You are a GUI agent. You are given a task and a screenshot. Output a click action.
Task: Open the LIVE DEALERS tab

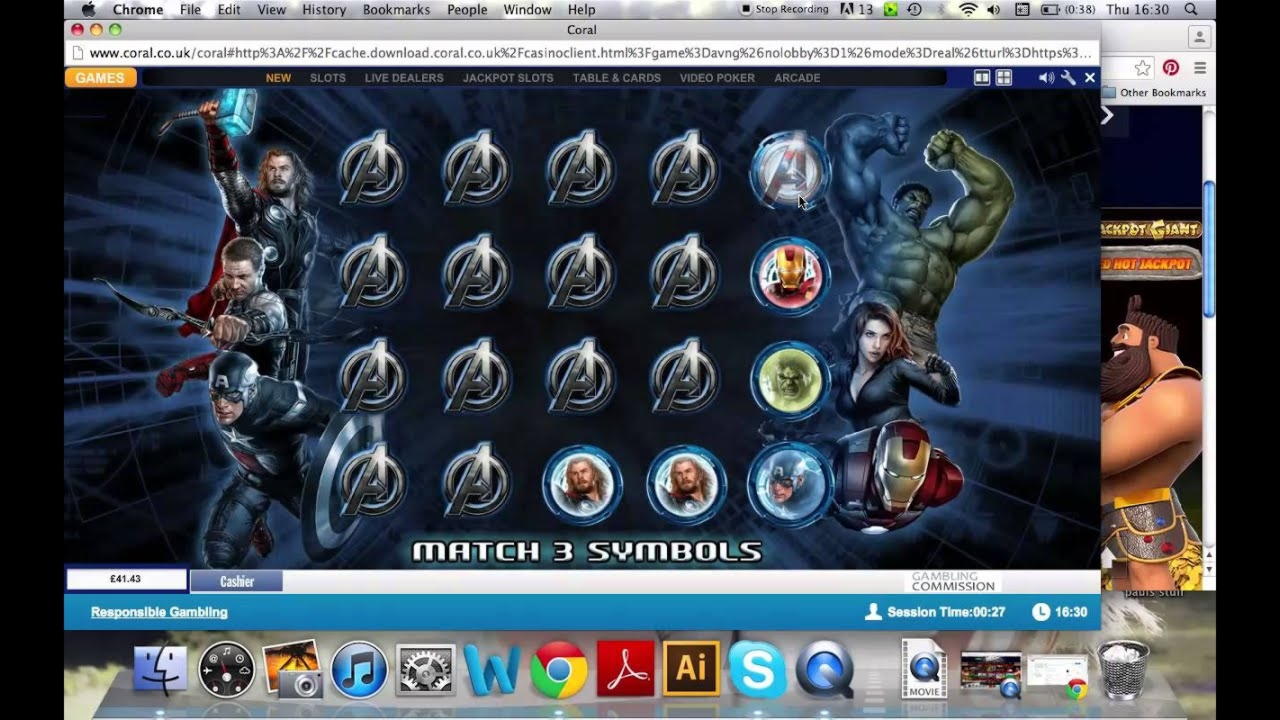click(x=404, y=78)
